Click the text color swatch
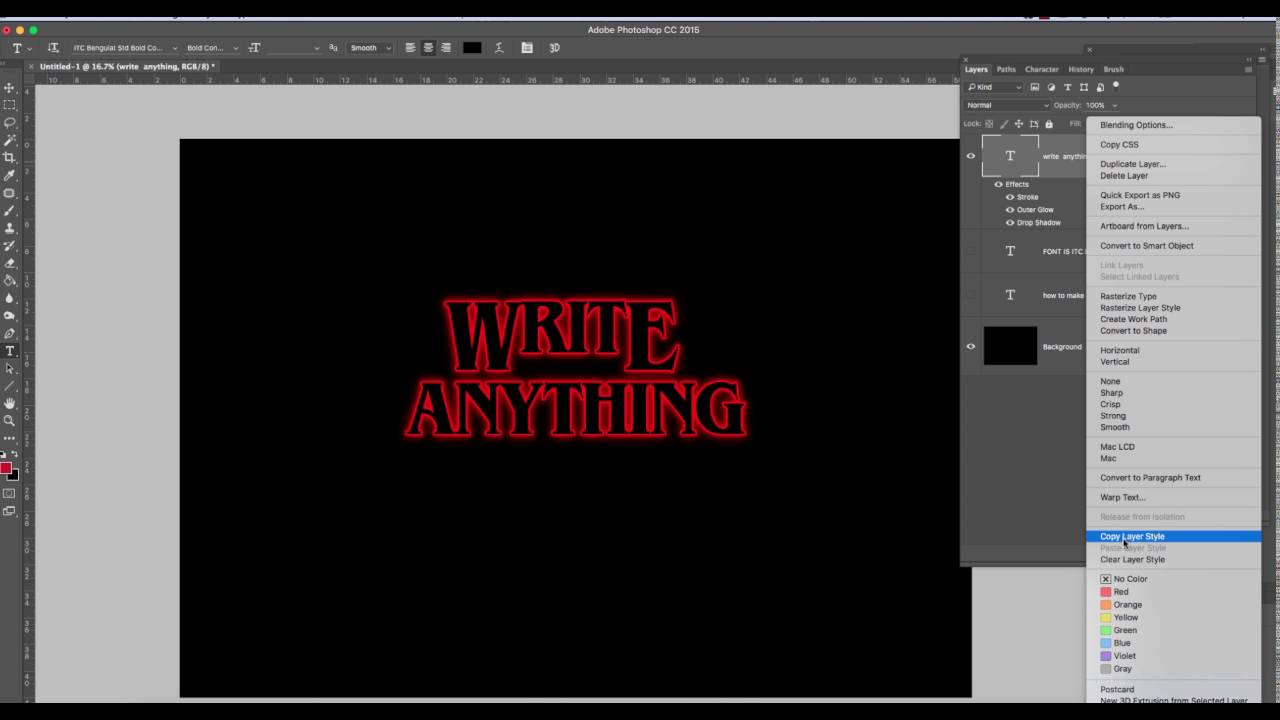The image size is (1280, 720). [472, 47]
